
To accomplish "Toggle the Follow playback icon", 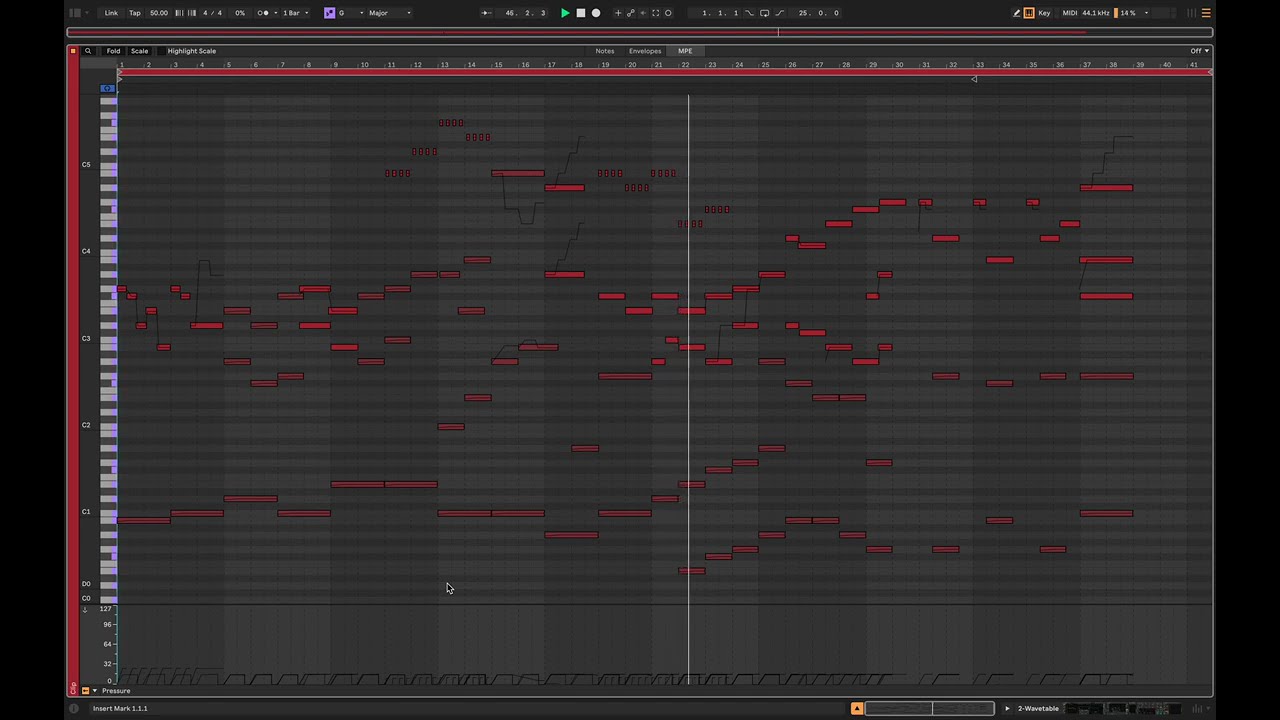I will pyautogui.click(x=486, y=13).
